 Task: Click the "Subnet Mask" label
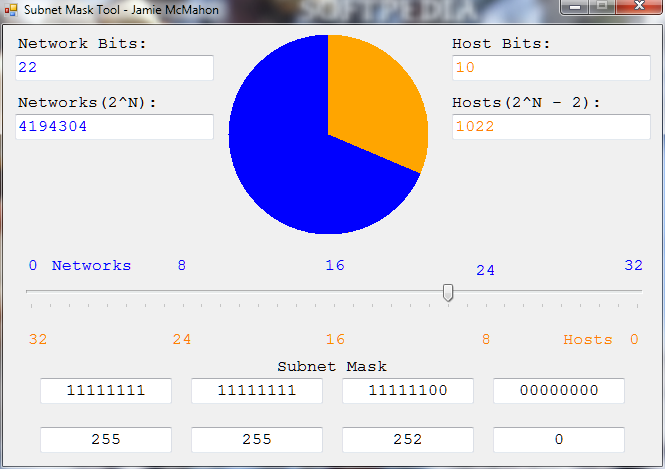(x=332, y=366)
